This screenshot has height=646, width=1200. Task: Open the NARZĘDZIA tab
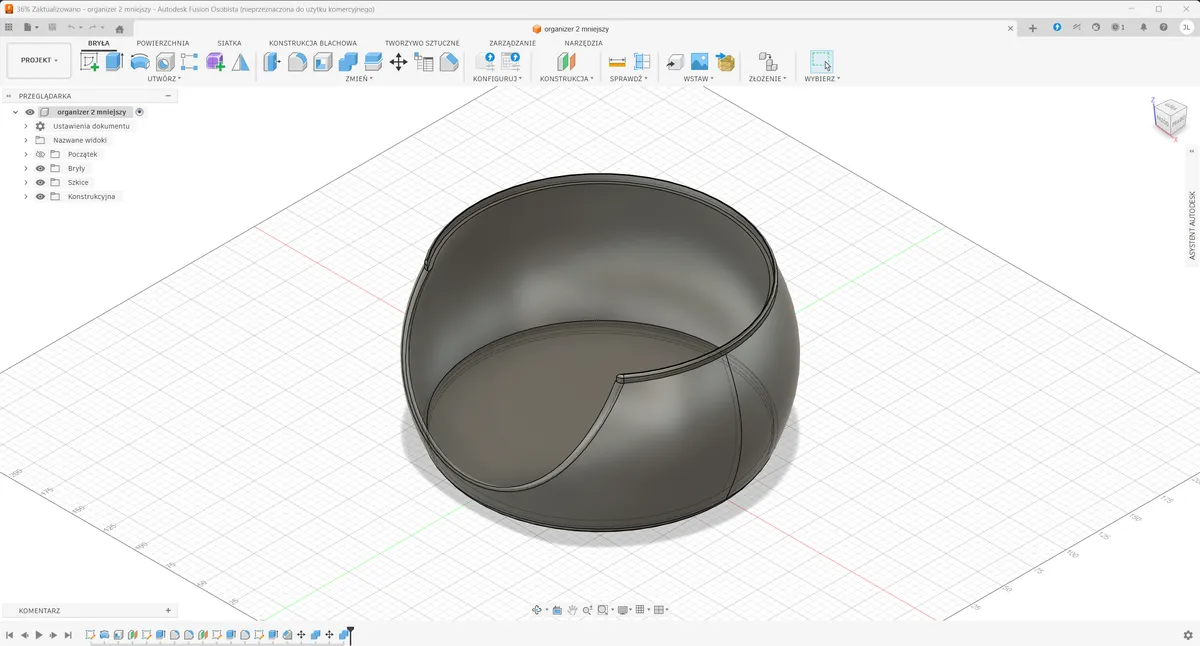coord(583,43)
